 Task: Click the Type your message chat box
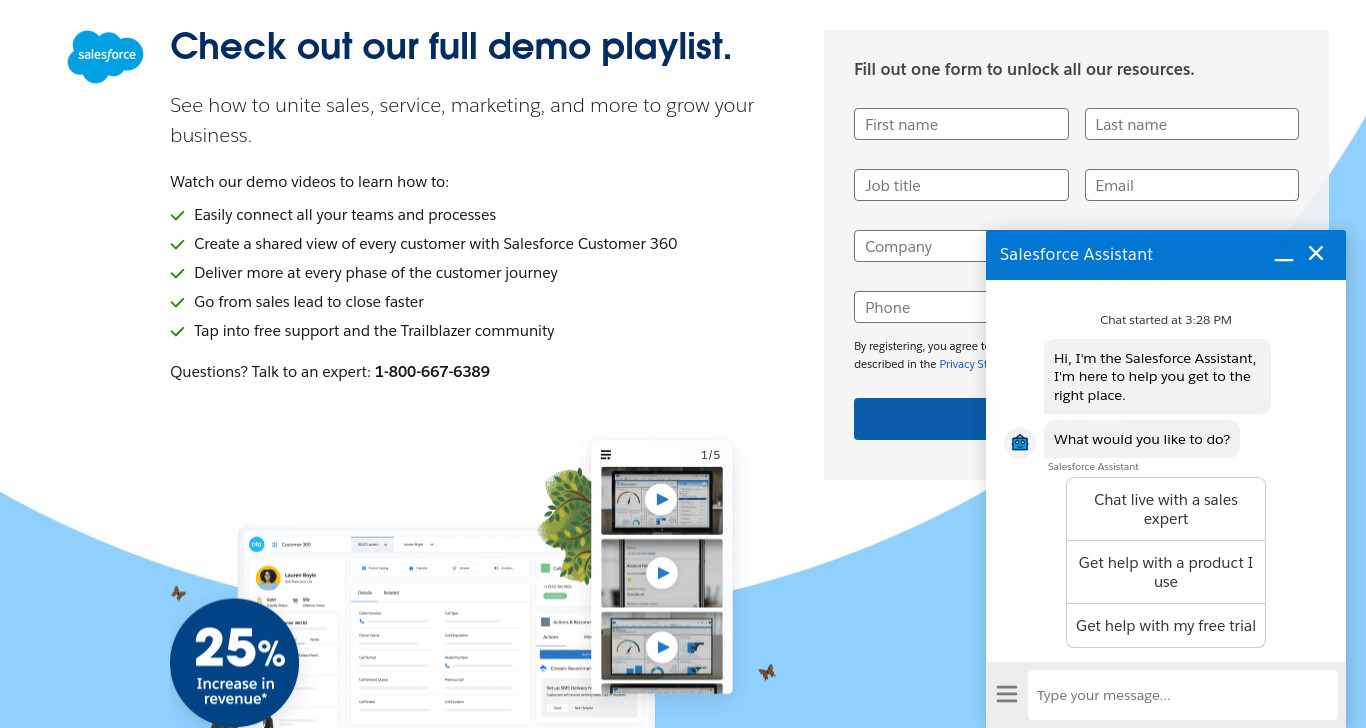coord(1182,695)
